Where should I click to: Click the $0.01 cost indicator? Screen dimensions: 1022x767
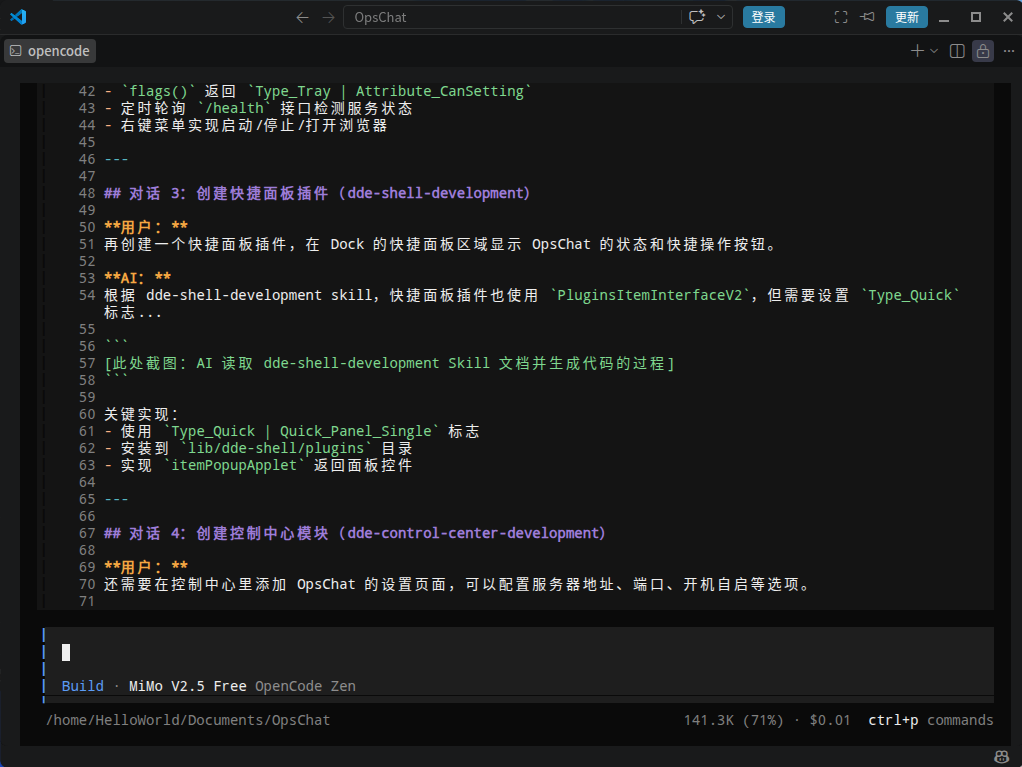[x=830, y=720]
